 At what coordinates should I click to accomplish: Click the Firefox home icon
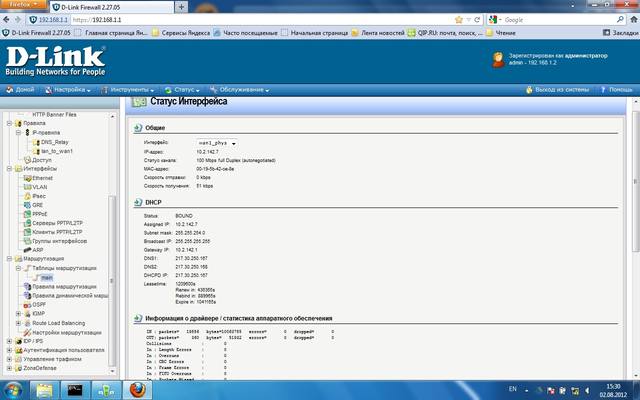tap(634, 20)
